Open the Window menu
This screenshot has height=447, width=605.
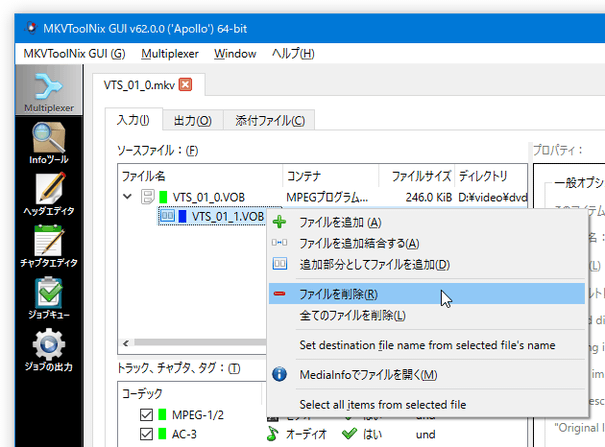235,53
